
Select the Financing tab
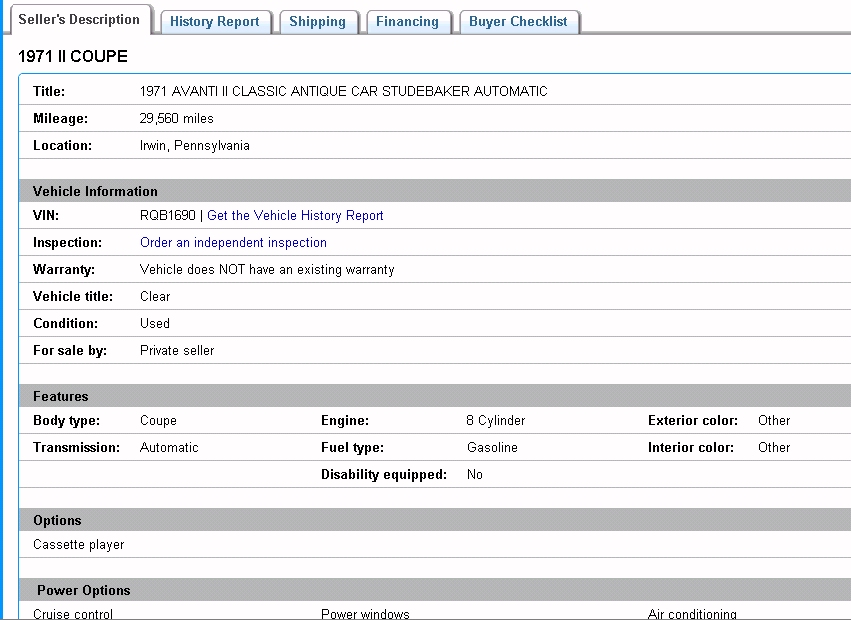pyautogui.click(x=407, y=22)
